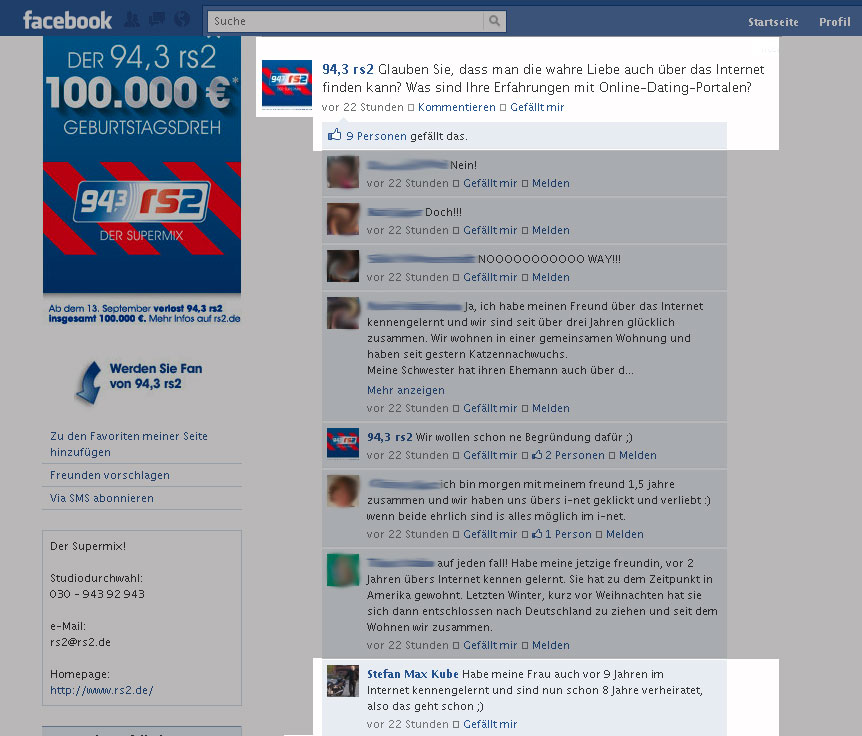Open the notifications globe icon

181,18
